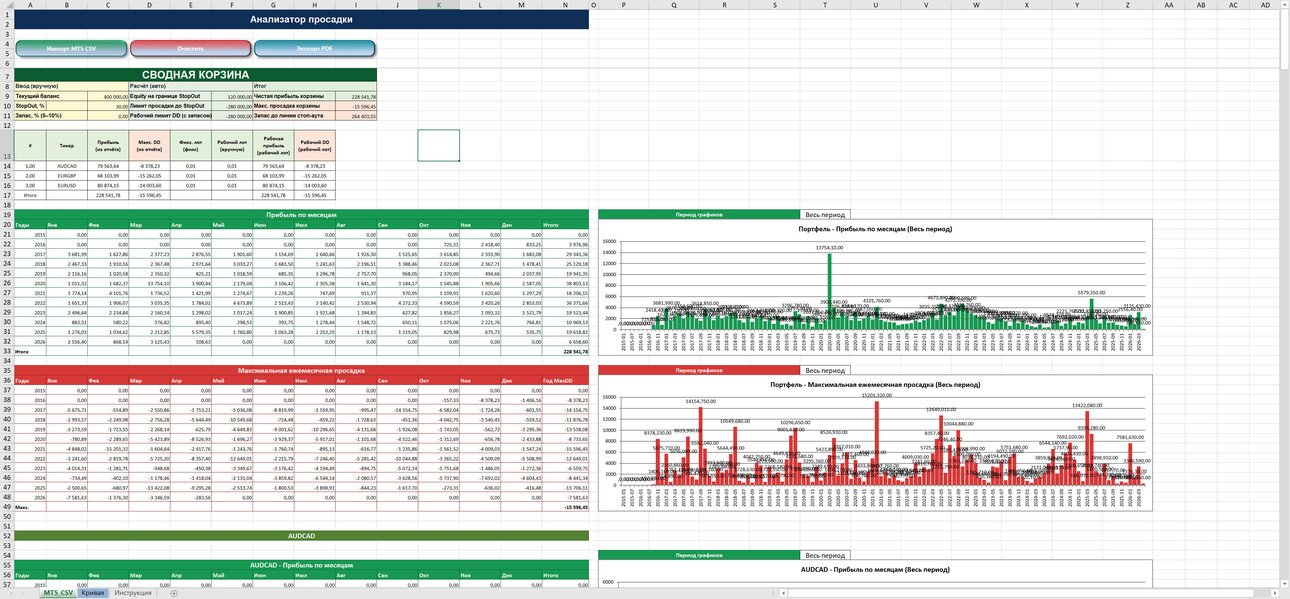The height and width of the screenshot is (599, 1290).
Task: Click the Чистая прибыль корзины label
Action: coord(294,96)
